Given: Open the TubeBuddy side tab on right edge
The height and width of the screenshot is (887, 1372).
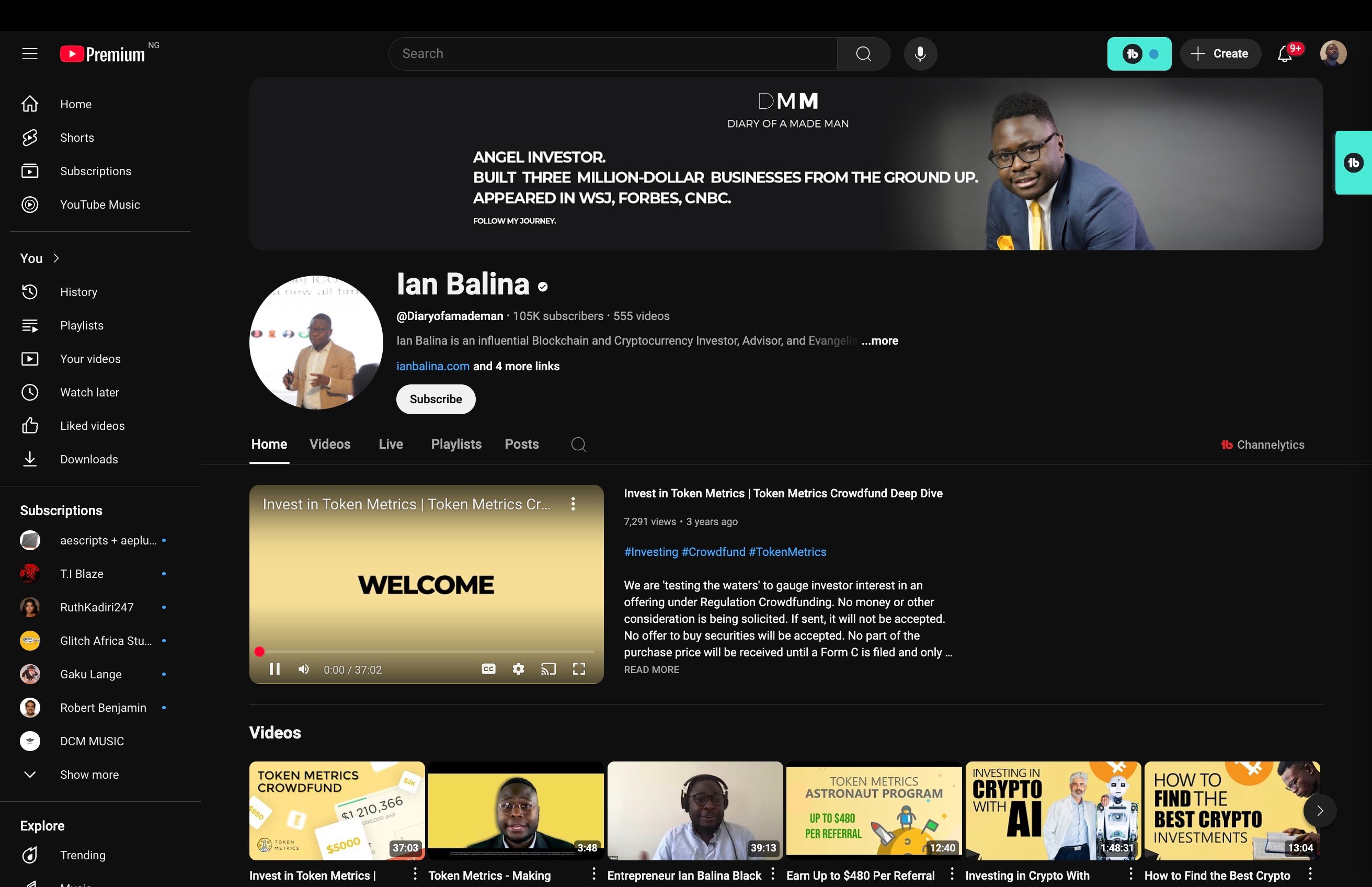Looking at the screenshot, I should (x=1354, y=163).
